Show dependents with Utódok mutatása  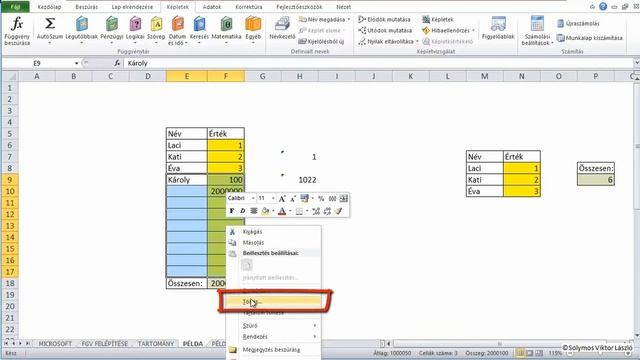[x=385, y=30]
